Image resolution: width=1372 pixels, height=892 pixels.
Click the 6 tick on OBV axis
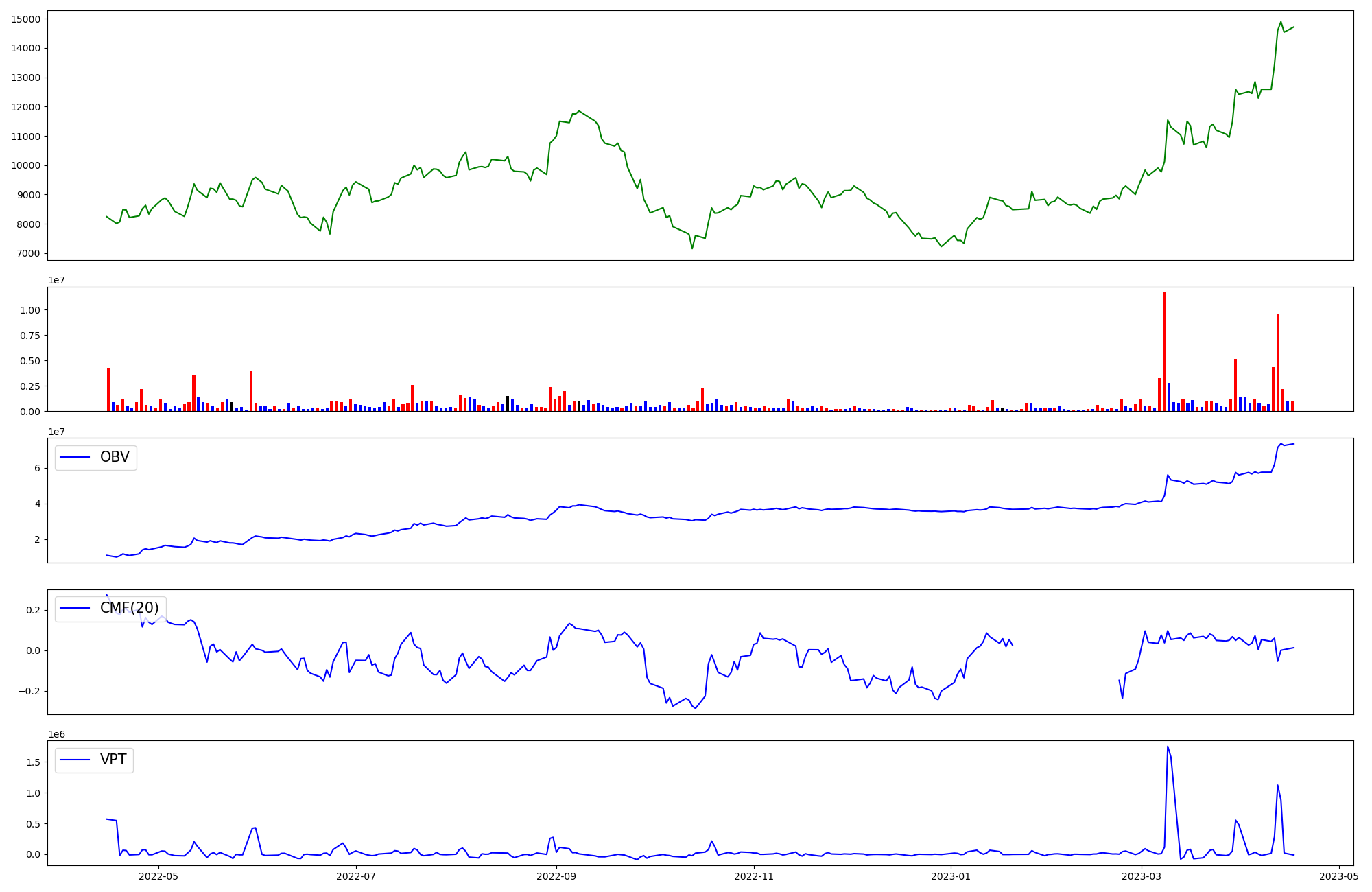click(37, 468)
